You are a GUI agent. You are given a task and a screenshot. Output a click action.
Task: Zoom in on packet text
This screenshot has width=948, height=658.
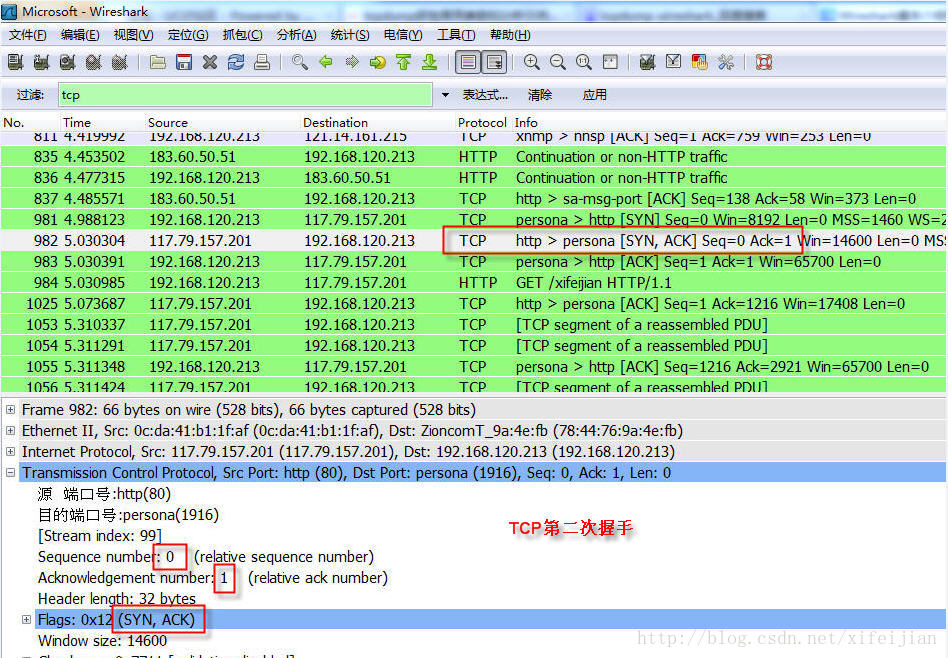(x=531, y=62)
